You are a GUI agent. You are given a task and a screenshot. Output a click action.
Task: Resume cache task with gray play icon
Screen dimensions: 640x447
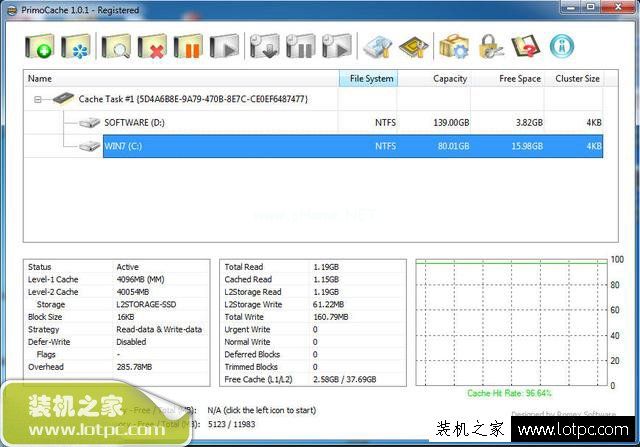(224, 46)
